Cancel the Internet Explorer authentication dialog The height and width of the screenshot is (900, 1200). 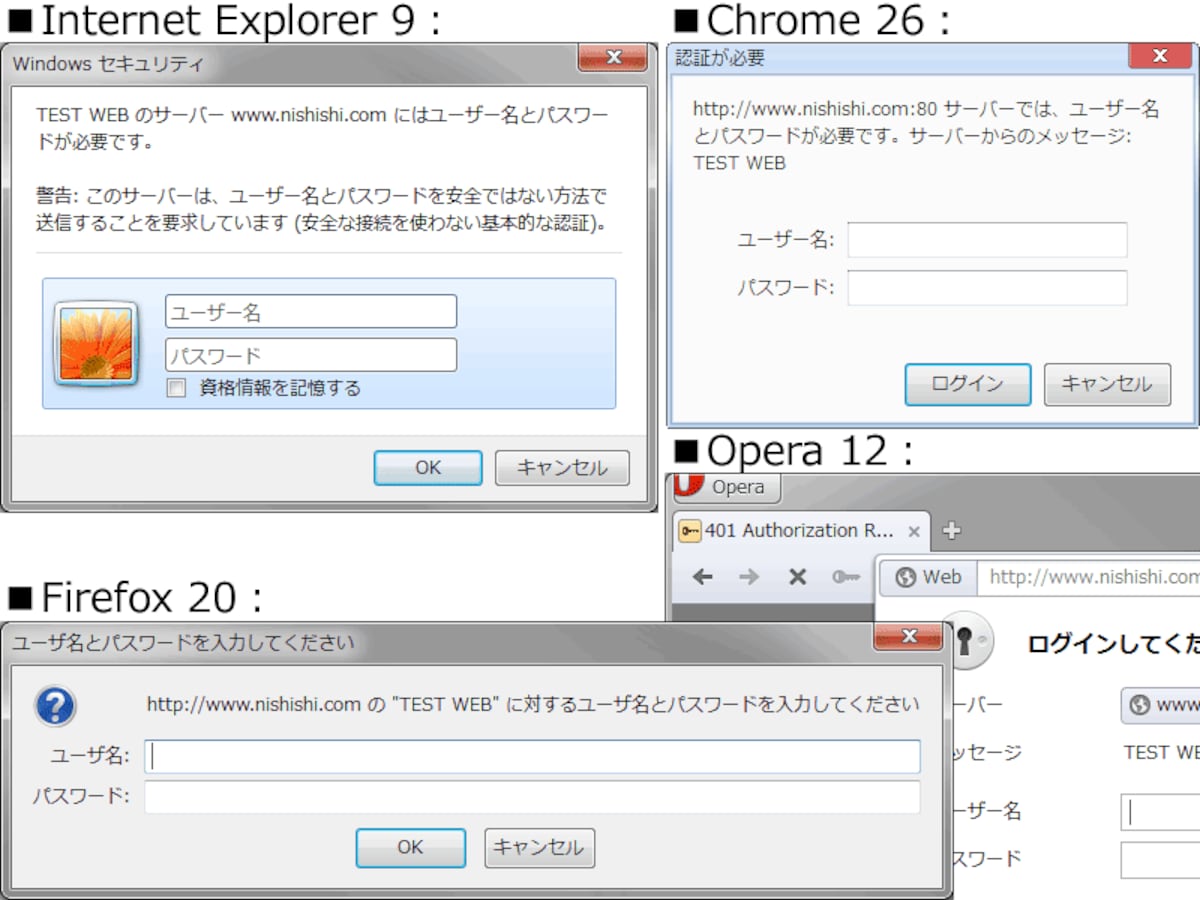562,468
